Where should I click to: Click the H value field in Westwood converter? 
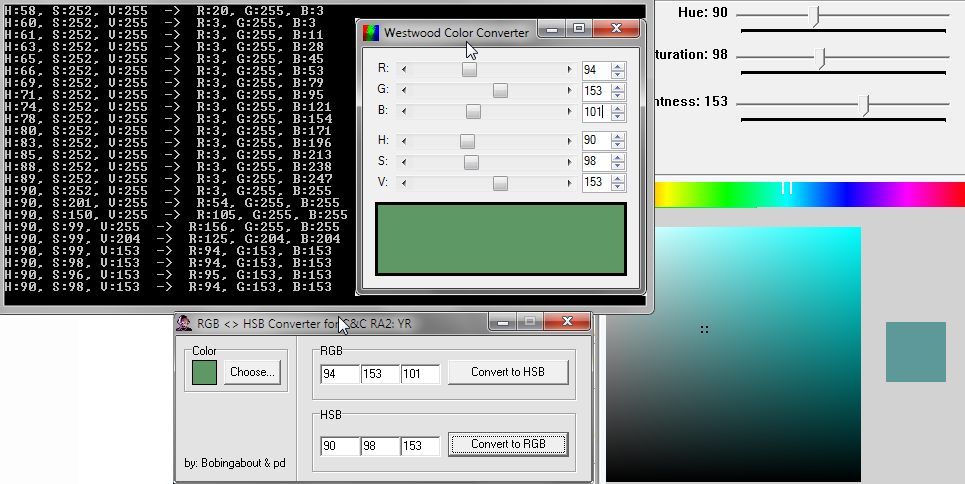(x=595, y=141)
